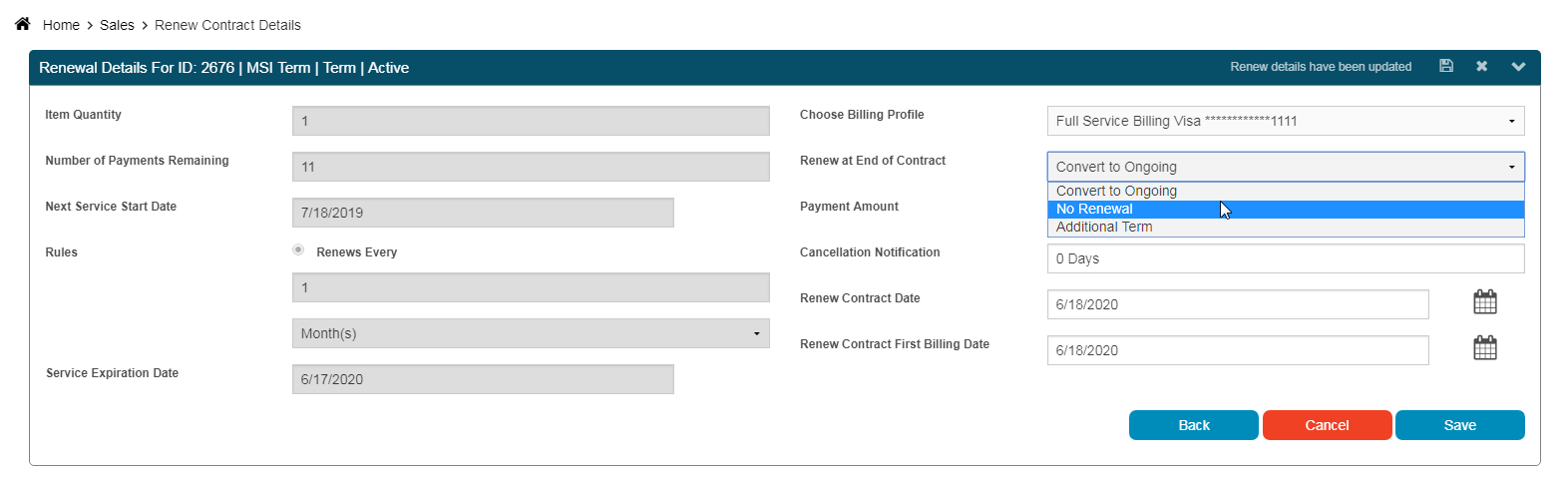Close the Renew at End of Contract dropdown

point(1286,167)
